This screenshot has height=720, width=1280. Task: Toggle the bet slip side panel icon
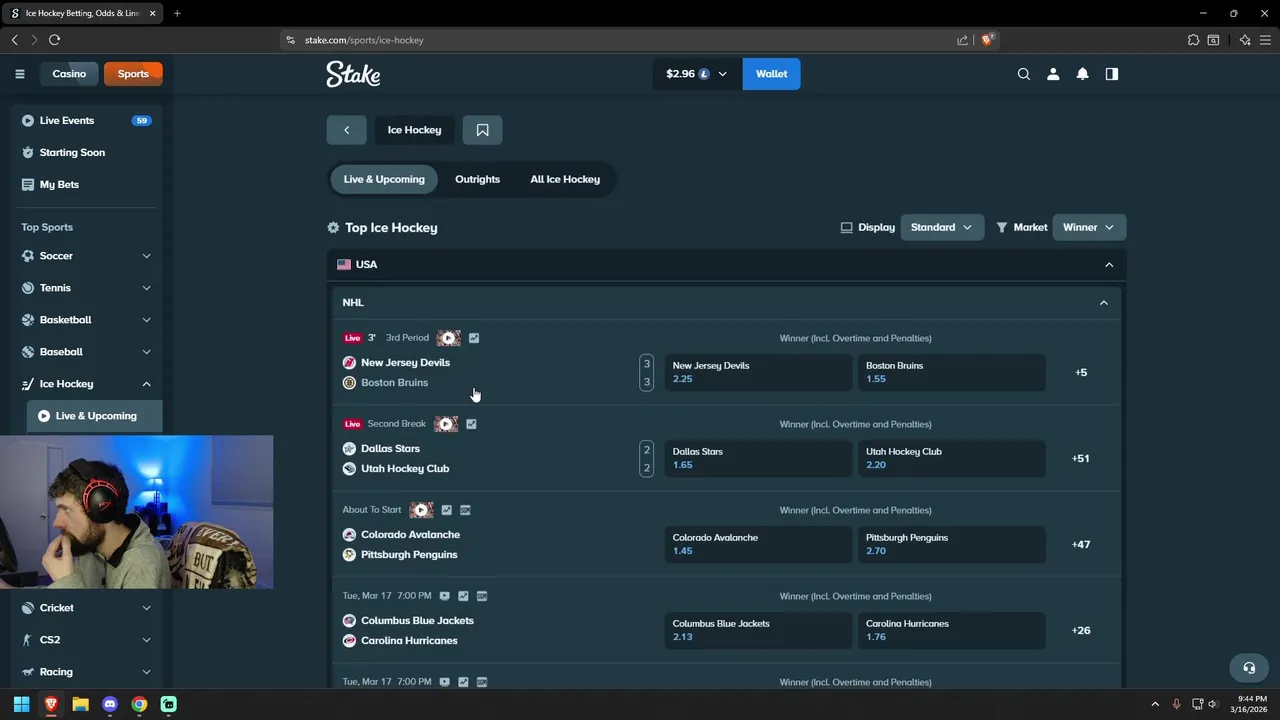pyautogui.click(x=1111, y=74)
